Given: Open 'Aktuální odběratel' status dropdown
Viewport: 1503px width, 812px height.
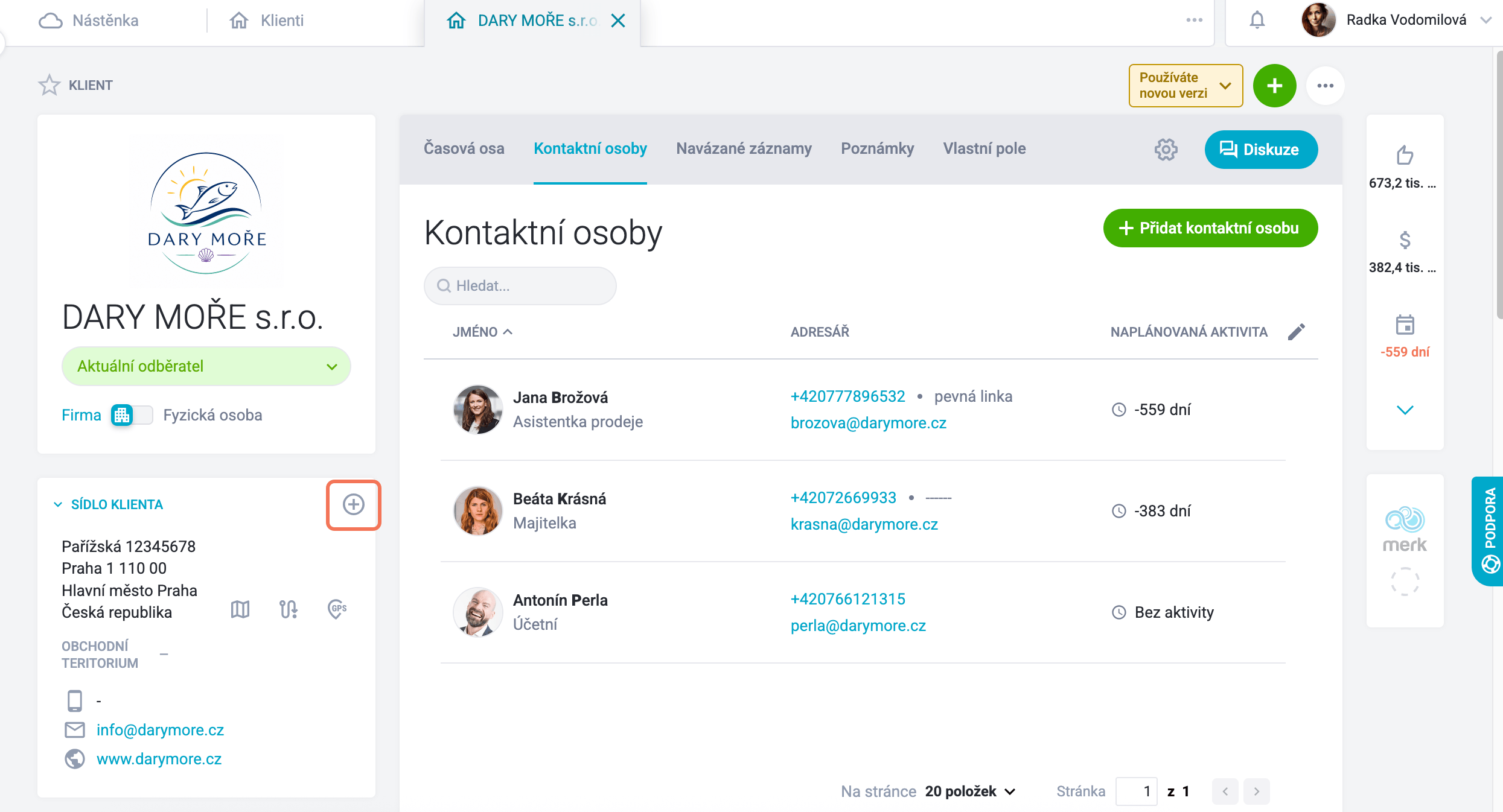Looking at the screenshot, I should [206, 366].
